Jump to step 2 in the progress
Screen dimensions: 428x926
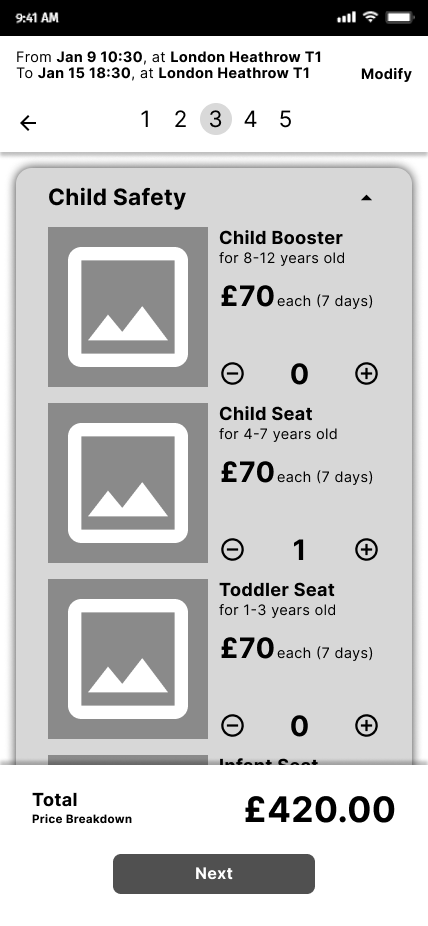[x=180, y=119]
